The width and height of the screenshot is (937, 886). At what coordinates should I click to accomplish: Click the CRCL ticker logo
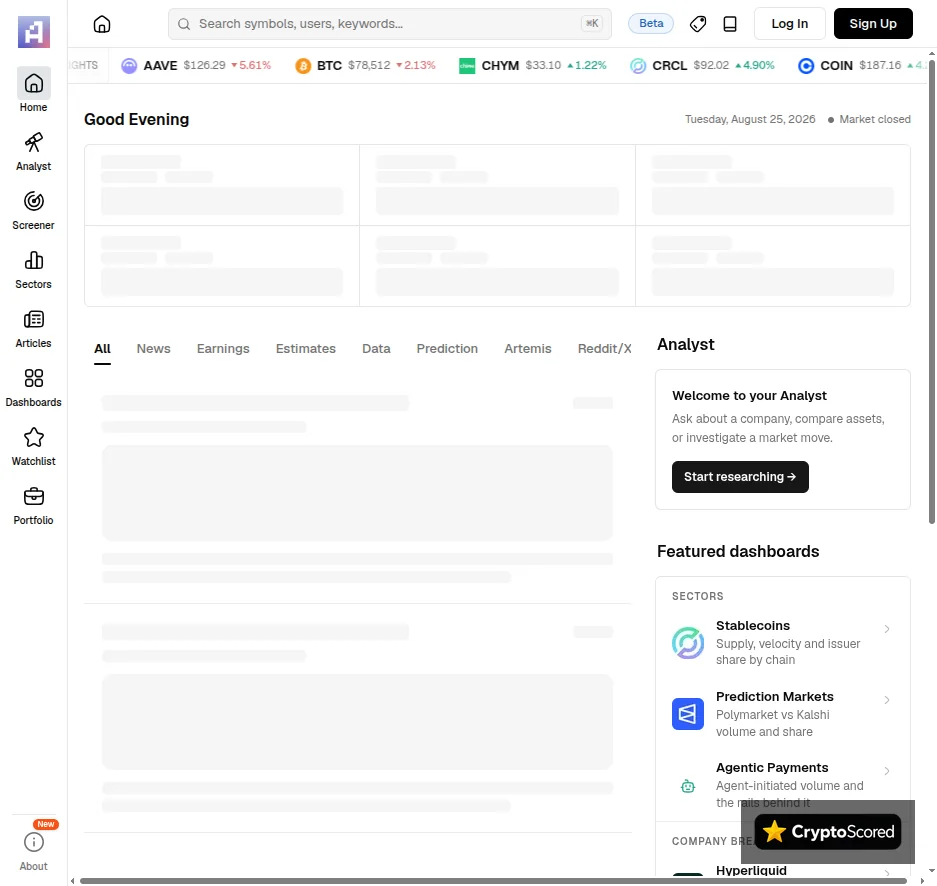point(638,66)
